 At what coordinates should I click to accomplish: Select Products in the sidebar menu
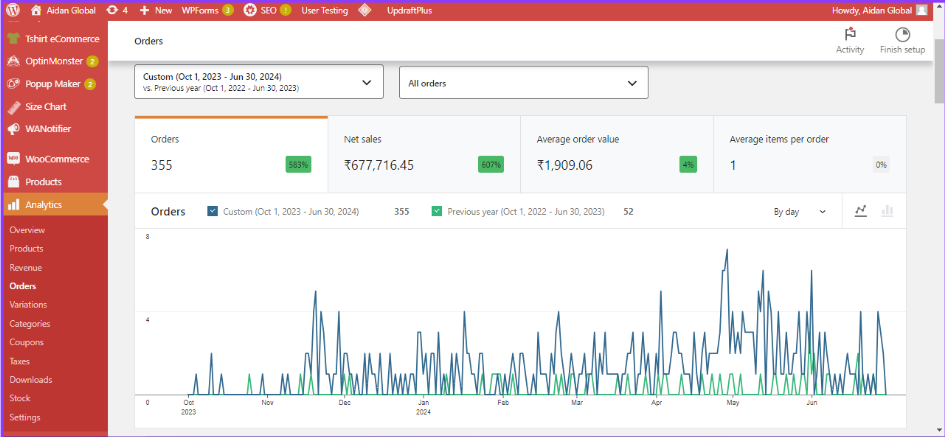tap(43, 182)
